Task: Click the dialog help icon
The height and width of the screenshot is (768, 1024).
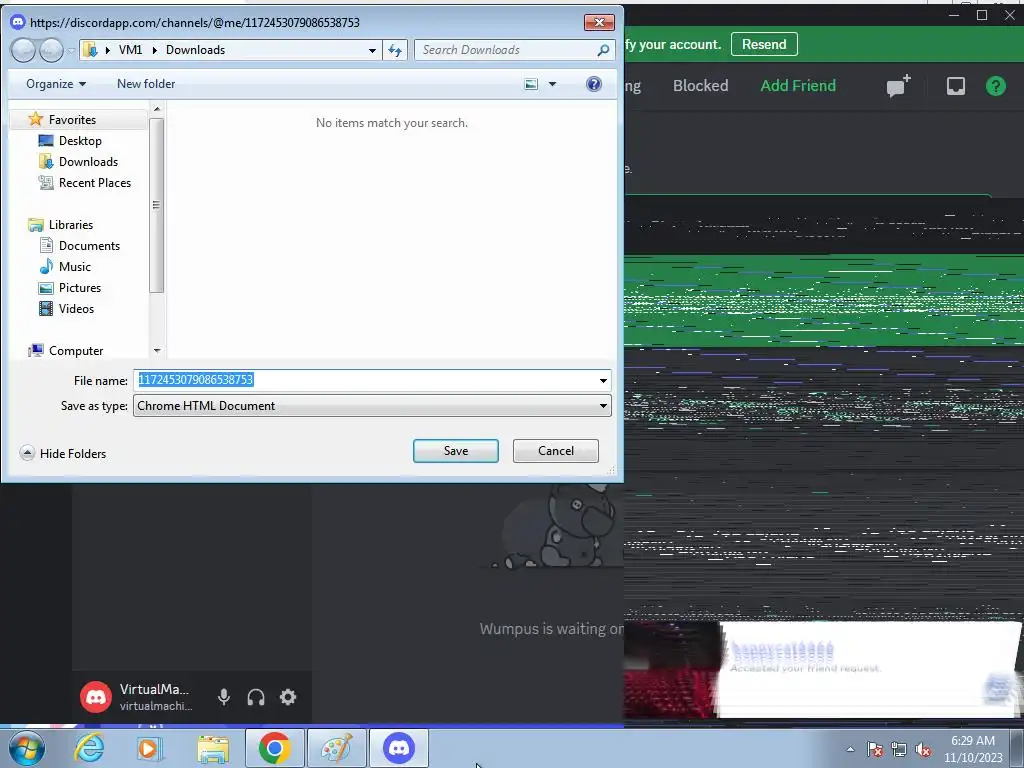Action: 594,84
